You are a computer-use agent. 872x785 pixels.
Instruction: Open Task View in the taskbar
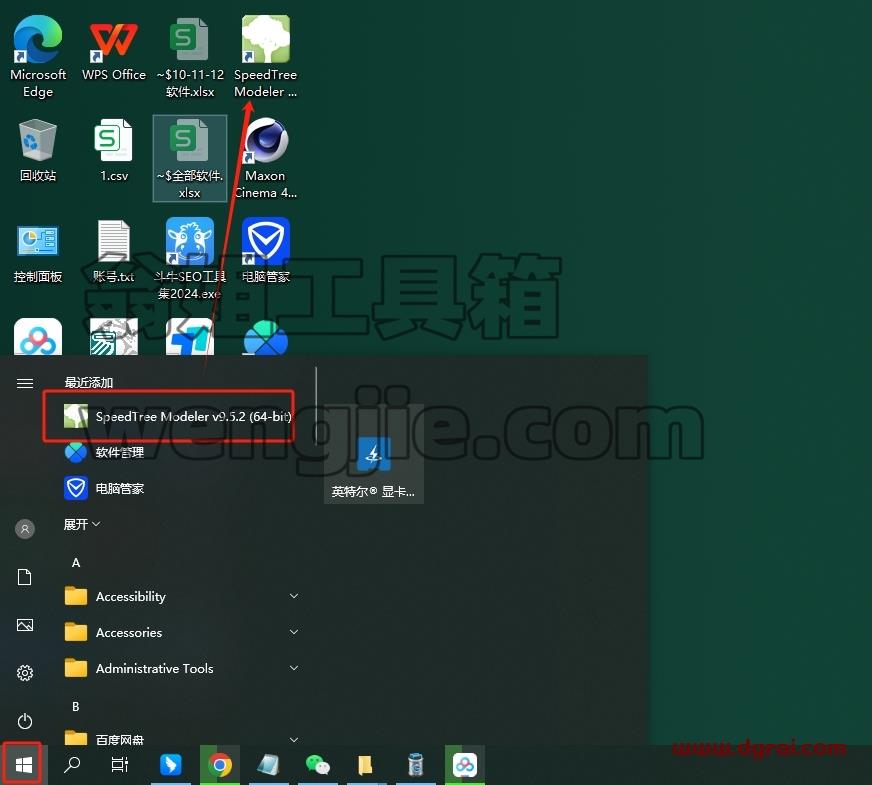[120, 765]
